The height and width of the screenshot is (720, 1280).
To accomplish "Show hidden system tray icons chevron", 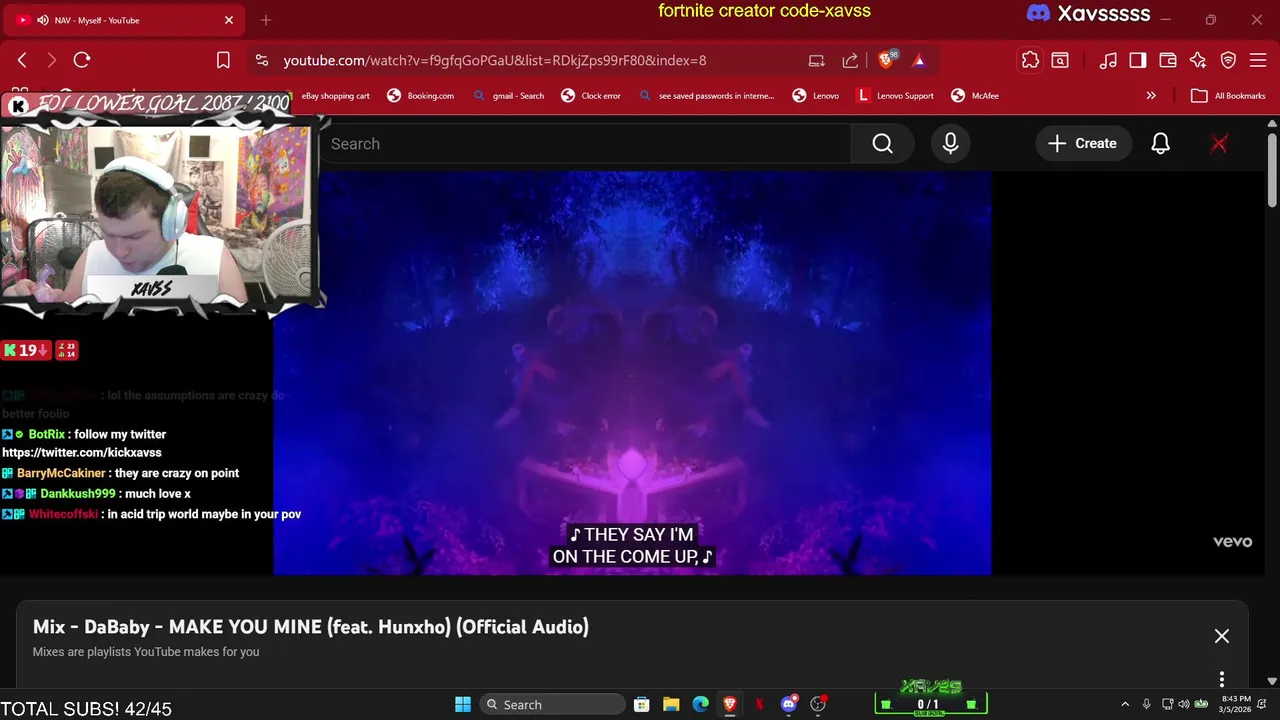I will pyautogui.click(x=1125, y=704).
